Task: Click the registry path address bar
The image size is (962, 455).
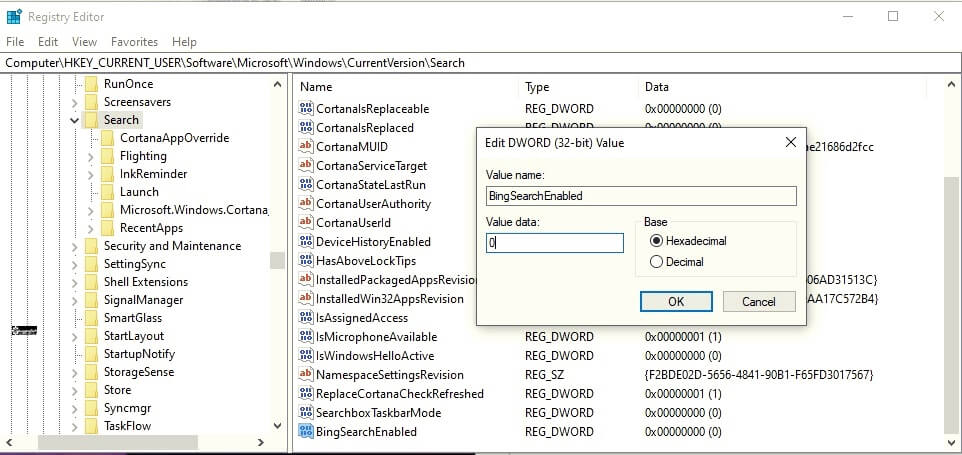Action: coord(481,63)
